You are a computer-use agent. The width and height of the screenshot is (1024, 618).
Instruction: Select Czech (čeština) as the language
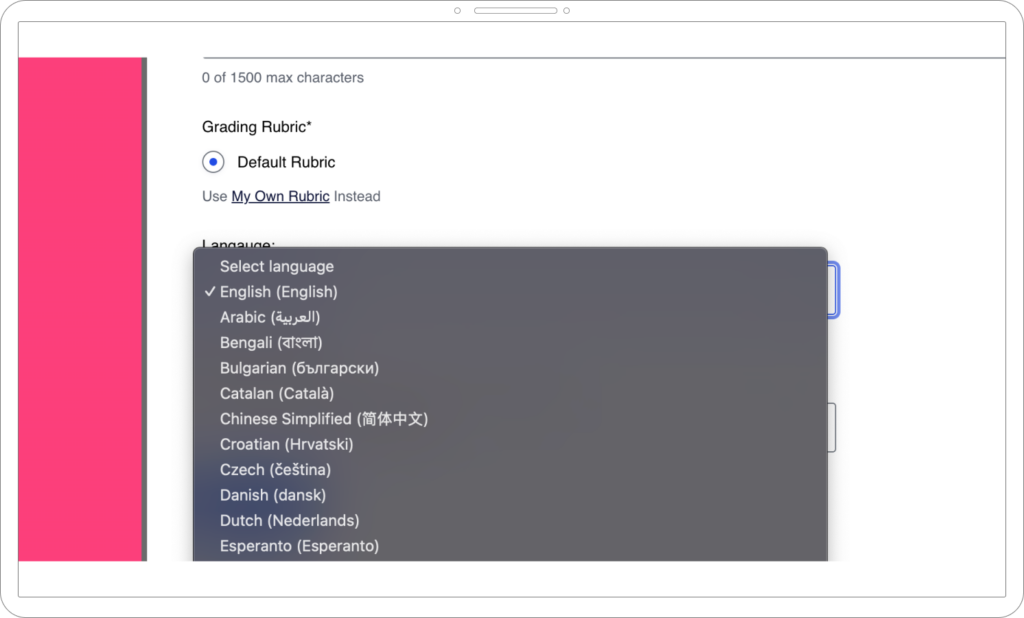275,469
